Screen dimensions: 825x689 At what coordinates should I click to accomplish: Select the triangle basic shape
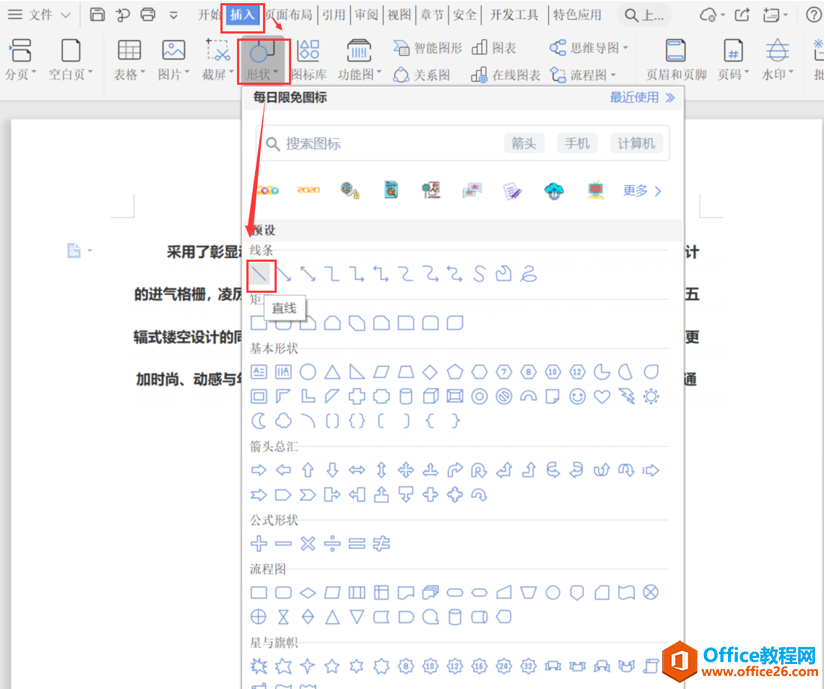(x=333, y=372)
